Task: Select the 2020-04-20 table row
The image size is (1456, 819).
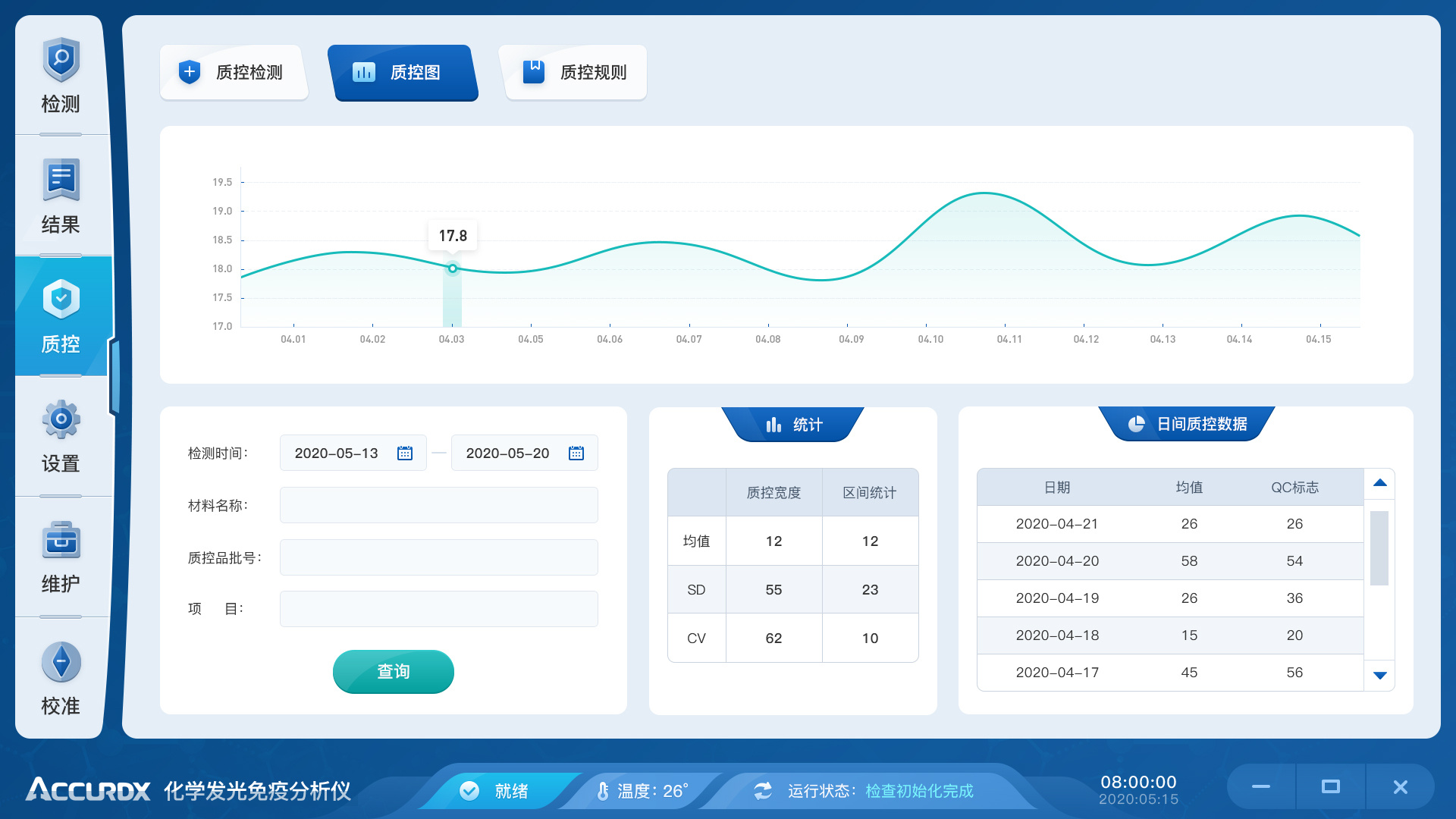Action: (x=1169, y=561)
